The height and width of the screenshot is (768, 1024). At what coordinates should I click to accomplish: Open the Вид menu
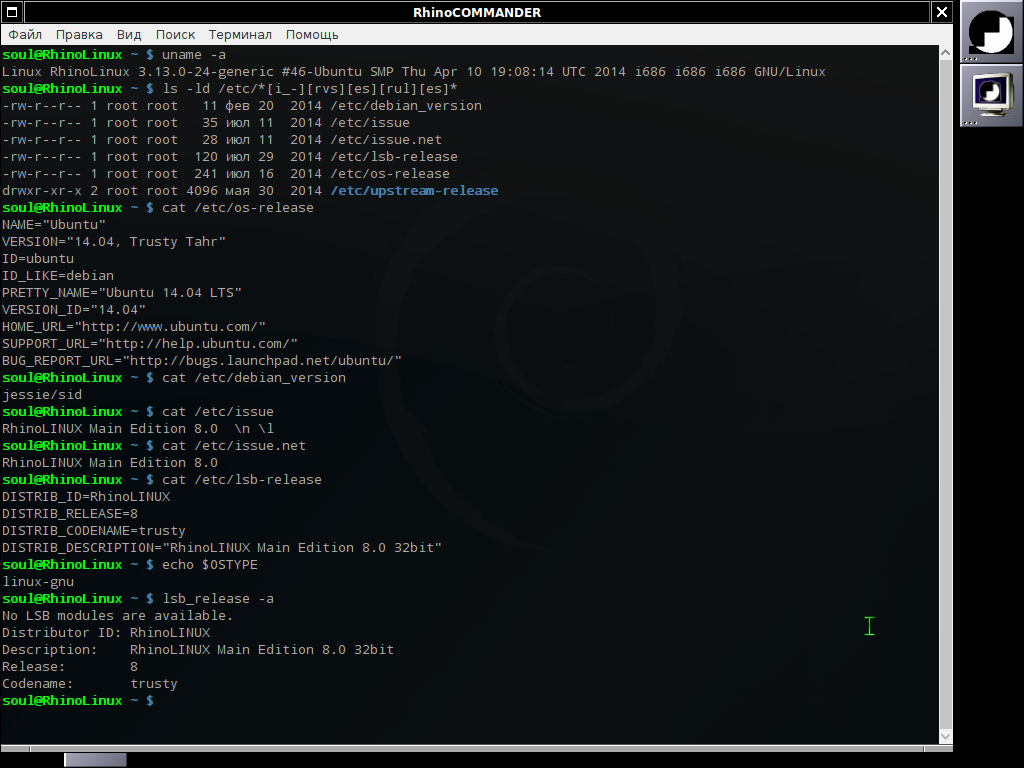tap(129, 35)
